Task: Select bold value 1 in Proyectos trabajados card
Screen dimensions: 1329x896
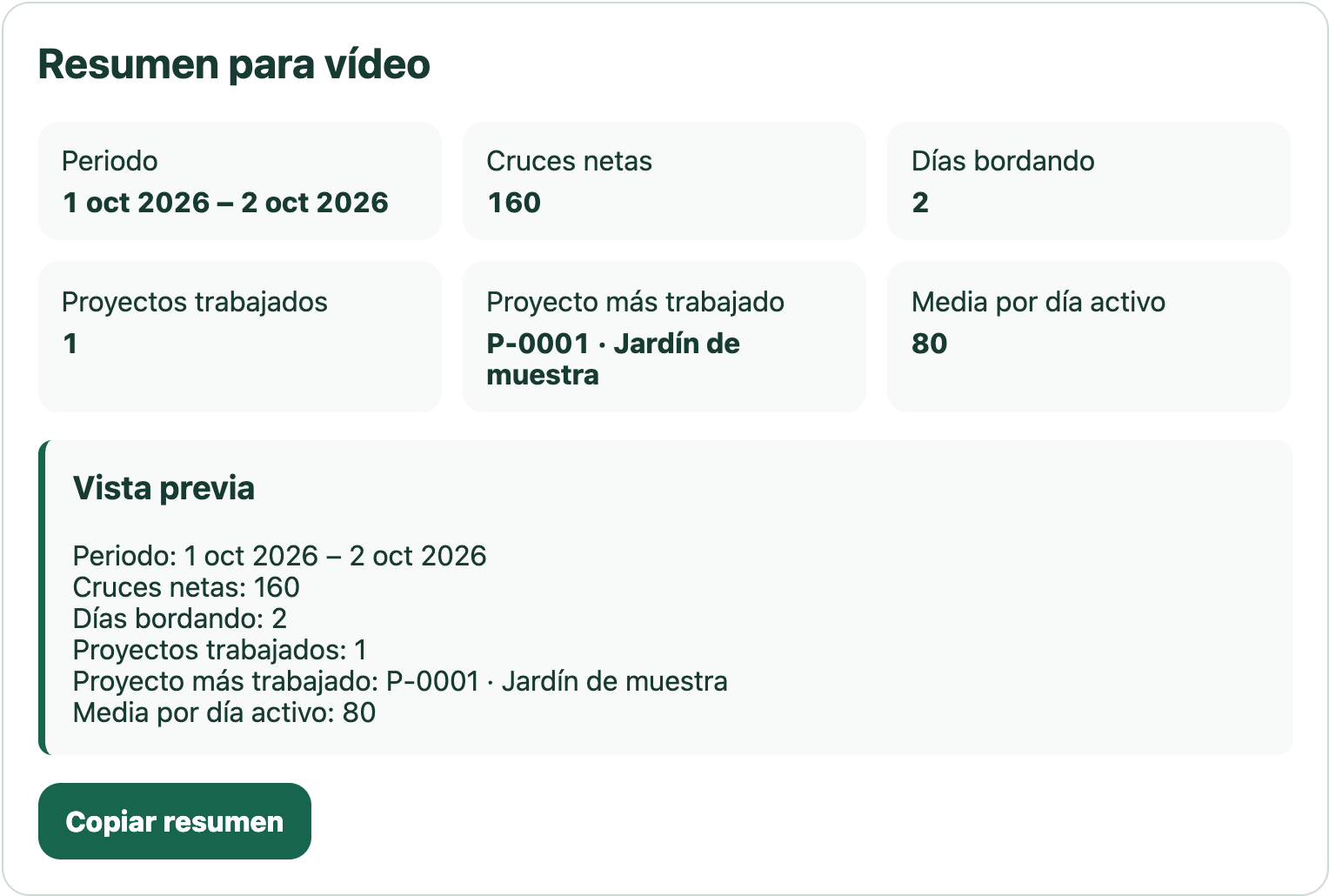Action: coord(70,344)
